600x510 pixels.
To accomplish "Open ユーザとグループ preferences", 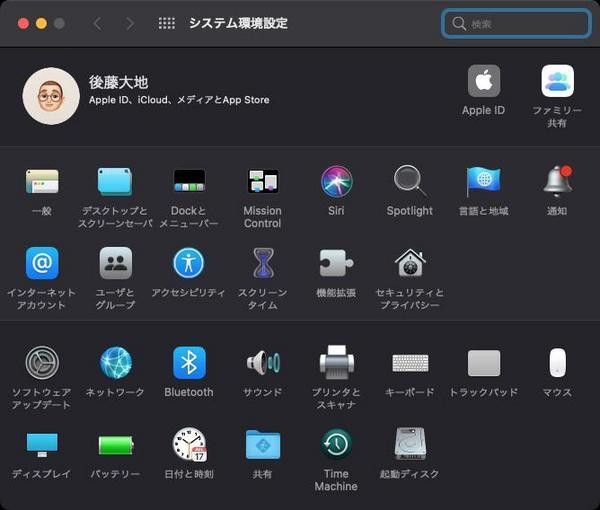I will click(x=116, y=263).
